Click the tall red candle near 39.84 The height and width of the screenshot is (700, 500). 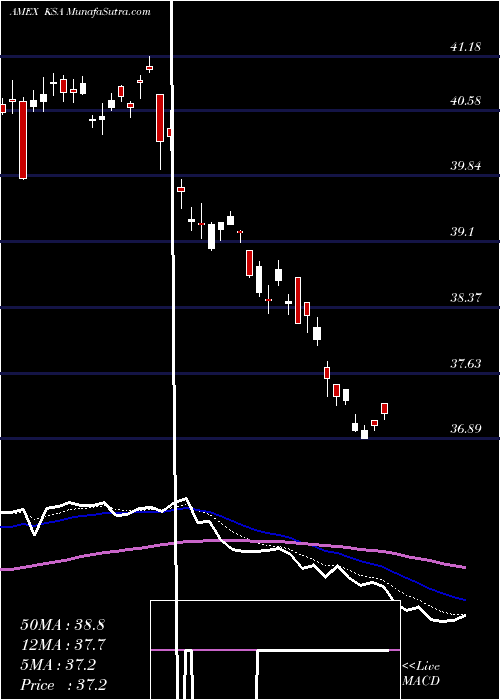click(23, 140)
